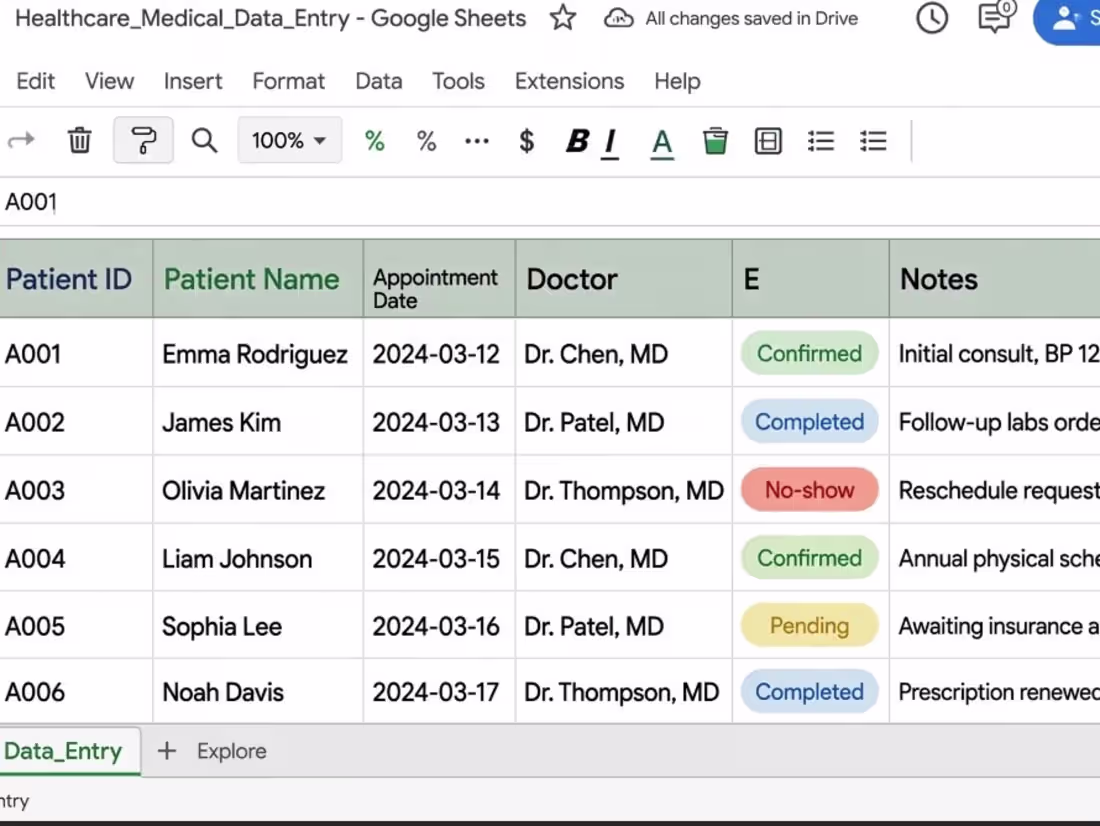This screenshot has height=826, width=1100.
Task: Click the second list icon
Action: (873, 141)
